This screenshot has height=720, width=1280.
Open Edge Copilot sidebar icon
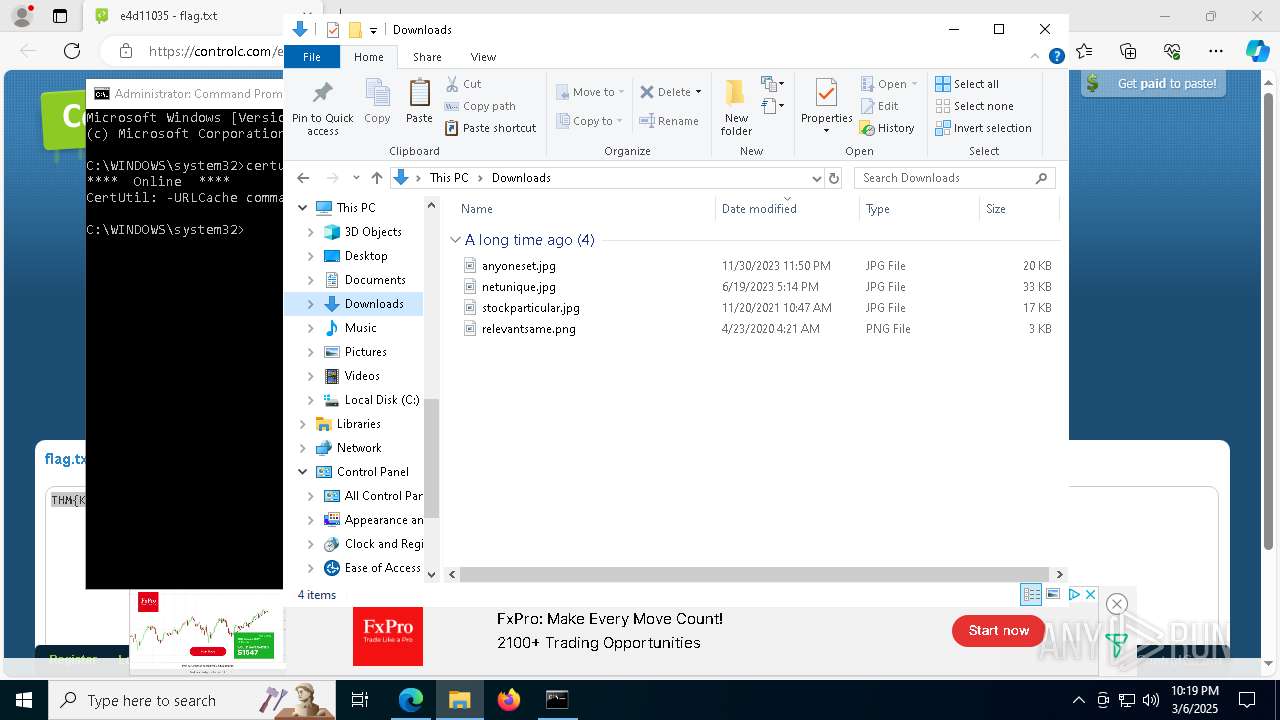pos(1257,51)
